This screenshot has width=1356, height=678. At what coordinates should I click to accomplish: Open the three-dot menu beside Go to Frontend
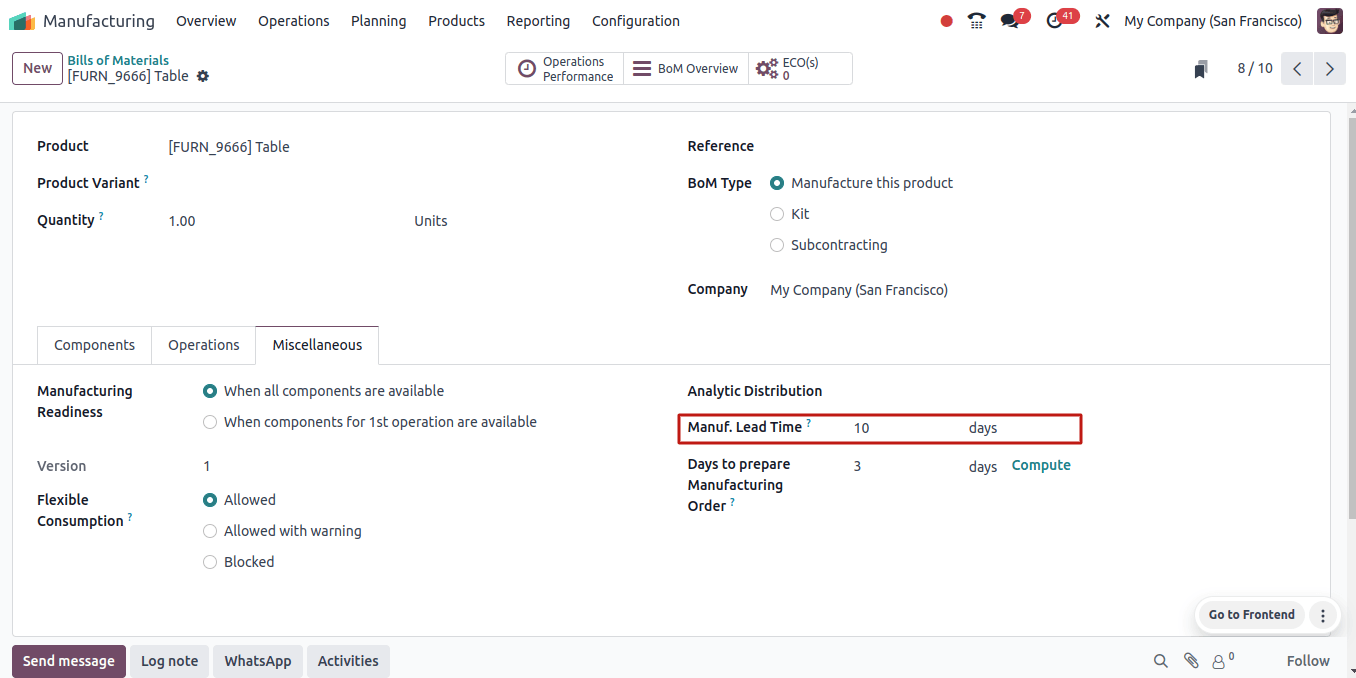[1323, 616]
